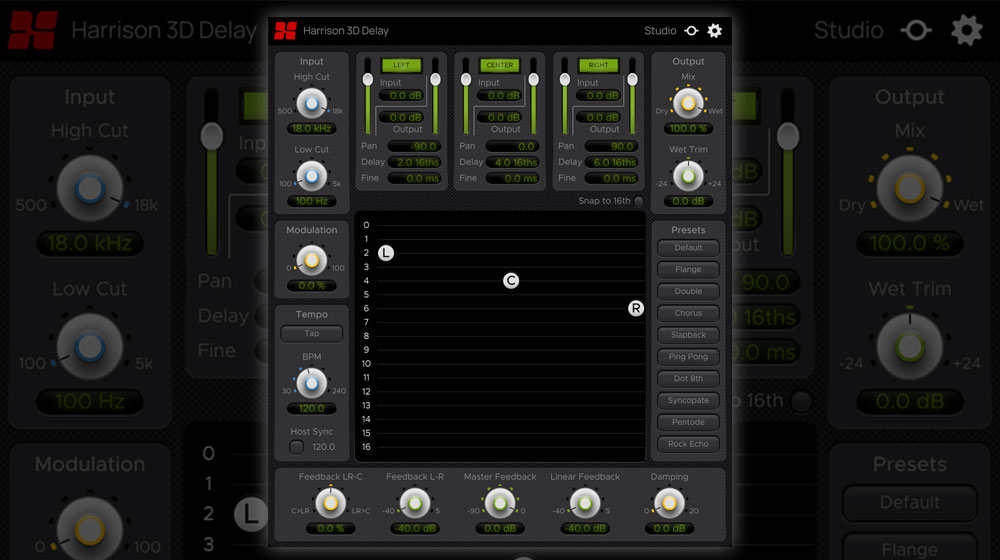The width and height of the screenshot is (1000, 560).
Task: Load the Ping Pong preset
Action: (x=688, y=357)
